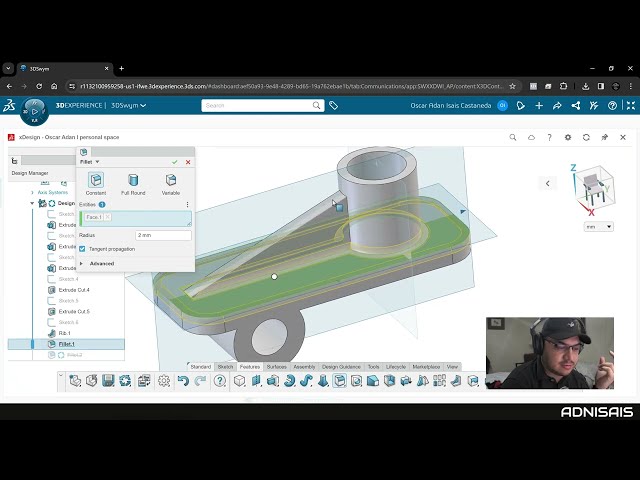Click the active Fillet toolbar icon
This screenshot has height=480, width=640.
tap(340, 381)
